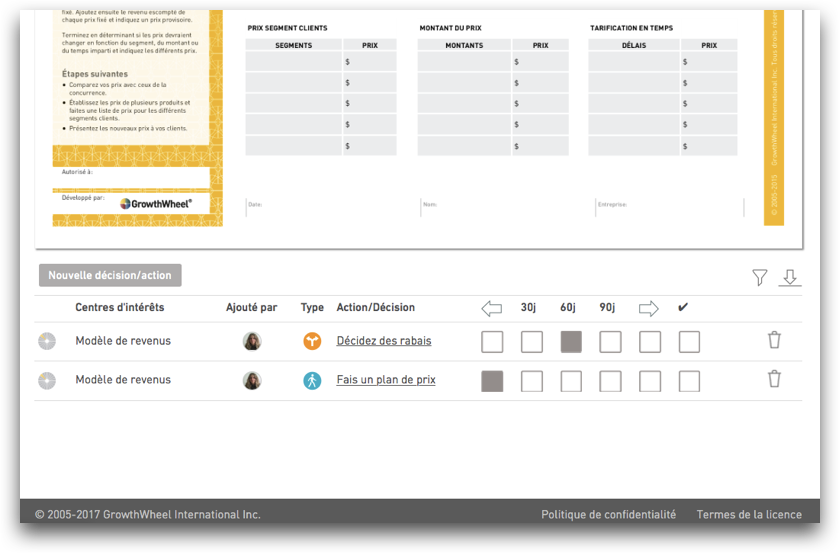Image resolution: width=840 pixels, height=553 pixels.
Task: Toggle filled past-due box for Fais un plan de prix
Action: [492, 382]
